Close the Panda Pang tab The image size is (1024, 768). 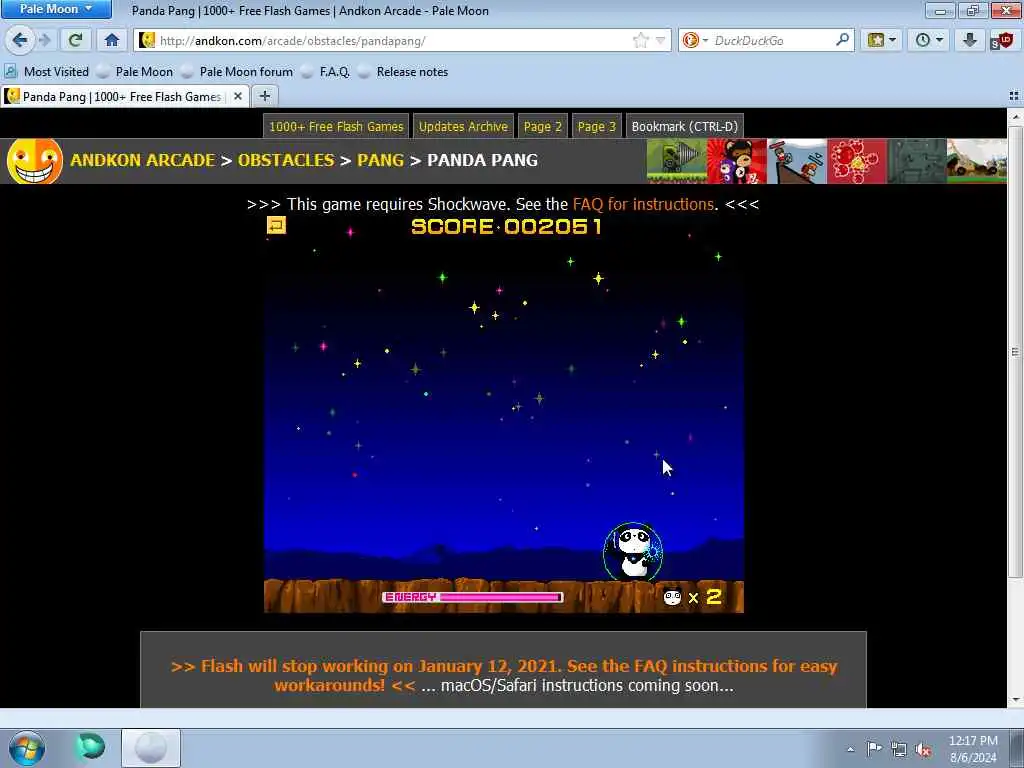238,96
